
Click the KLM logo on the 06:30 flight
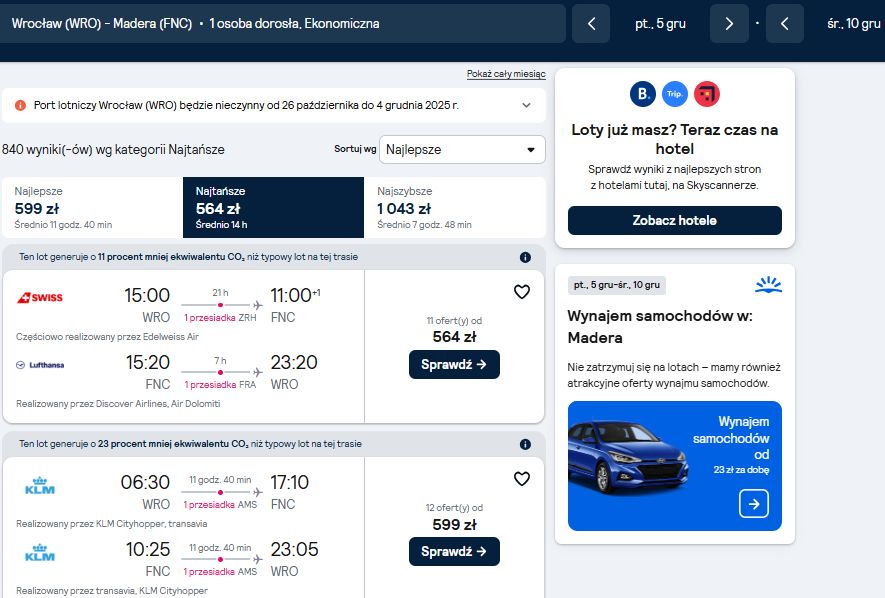(x=40, y=485)
